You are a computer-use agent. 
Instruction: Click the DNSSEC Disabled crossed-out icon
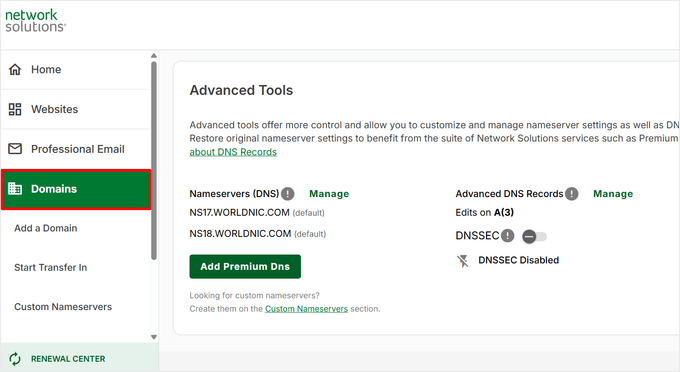coord(463,261)
